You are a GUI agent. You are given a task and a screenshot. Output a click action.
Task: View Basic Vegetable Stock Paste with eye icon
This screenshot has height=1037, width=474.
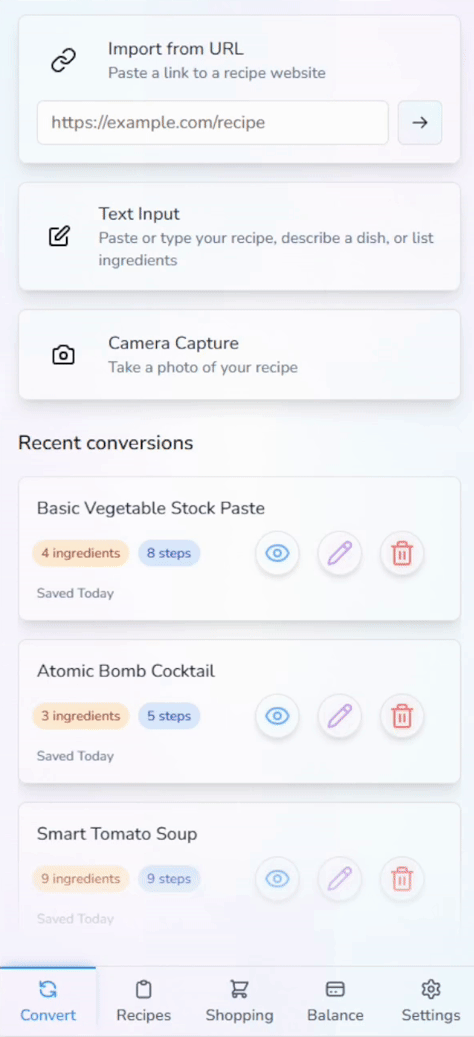[278, 553]
